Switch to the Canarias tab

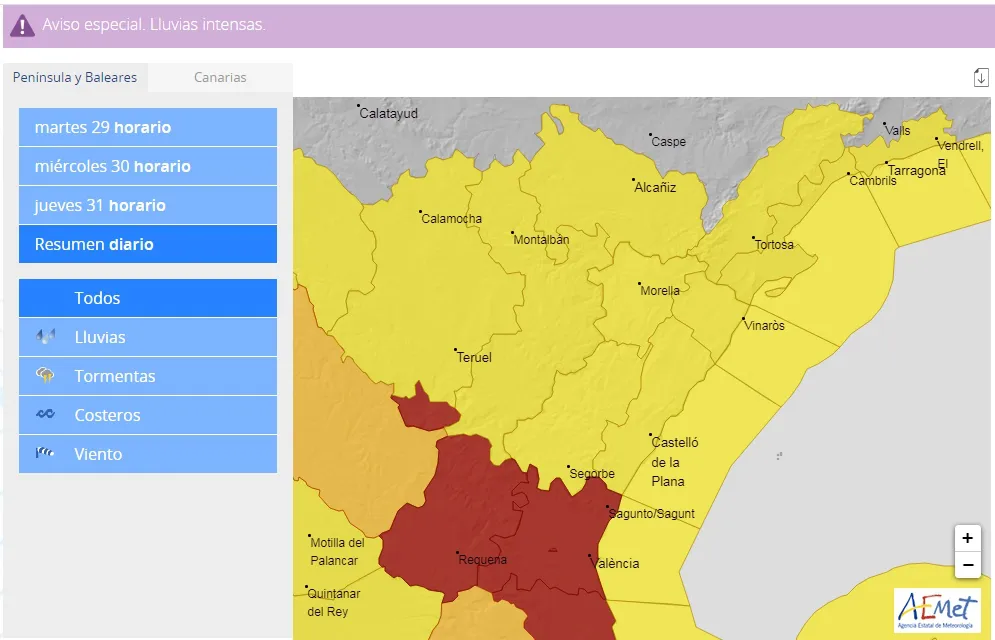(x=220, y=77)
